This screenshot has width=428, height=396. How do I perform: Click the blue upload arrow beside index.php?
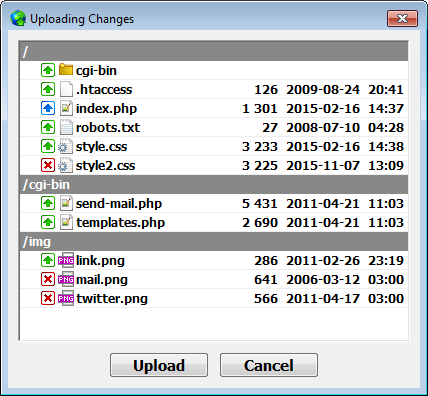(48, 108)
